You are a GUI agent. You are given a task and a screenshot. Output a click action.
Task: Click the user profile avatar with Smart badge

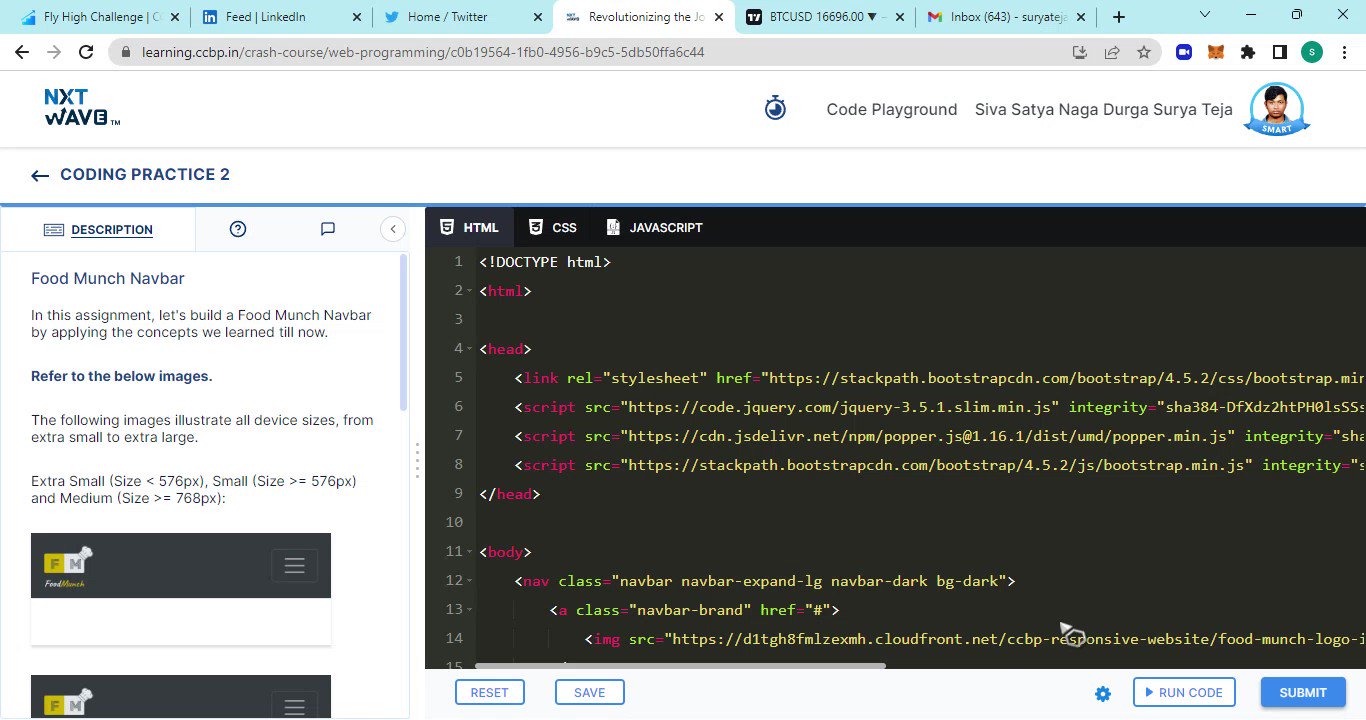1277,108
